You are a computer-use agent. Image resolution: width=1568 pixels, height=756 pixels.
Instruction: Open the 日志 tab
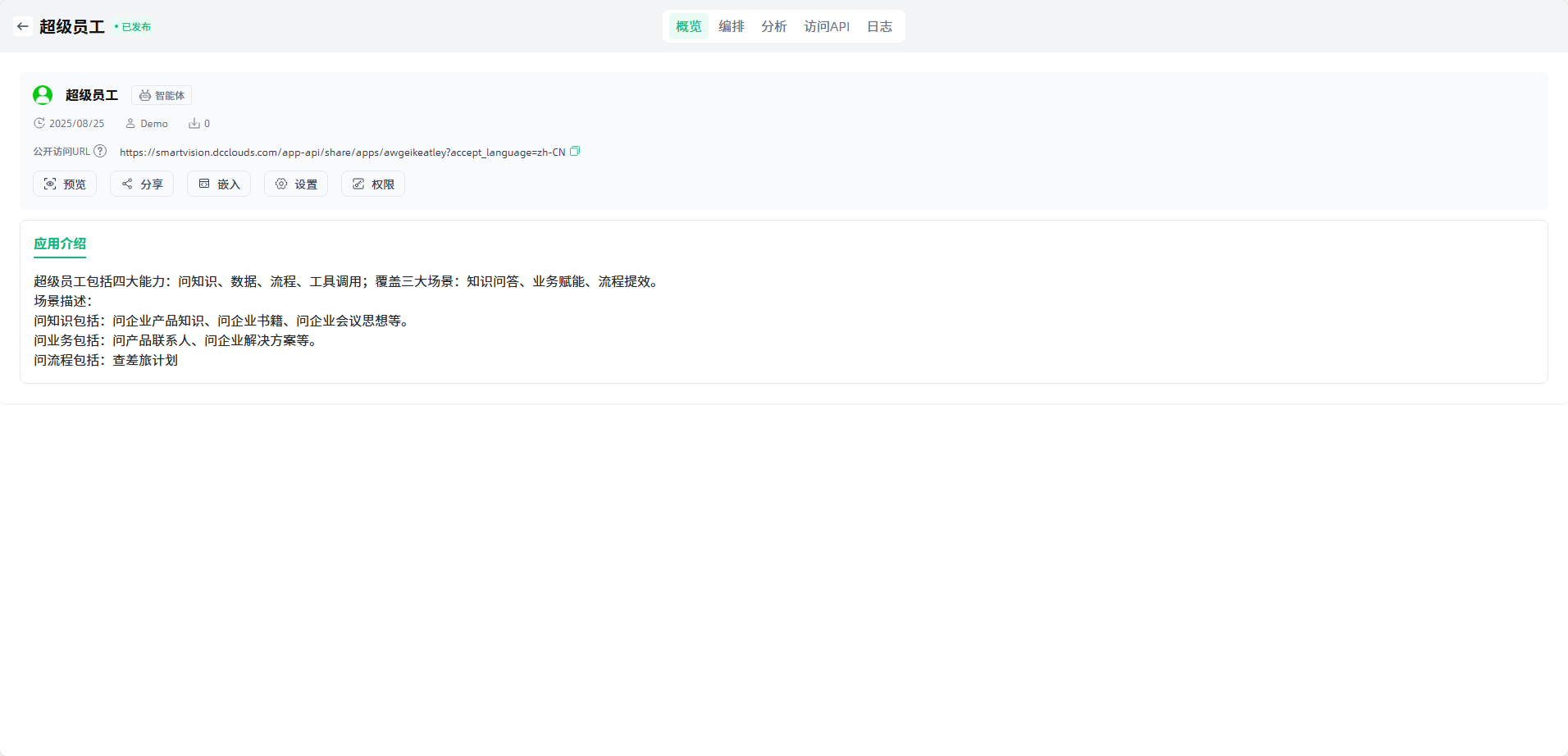click(879, 26)
